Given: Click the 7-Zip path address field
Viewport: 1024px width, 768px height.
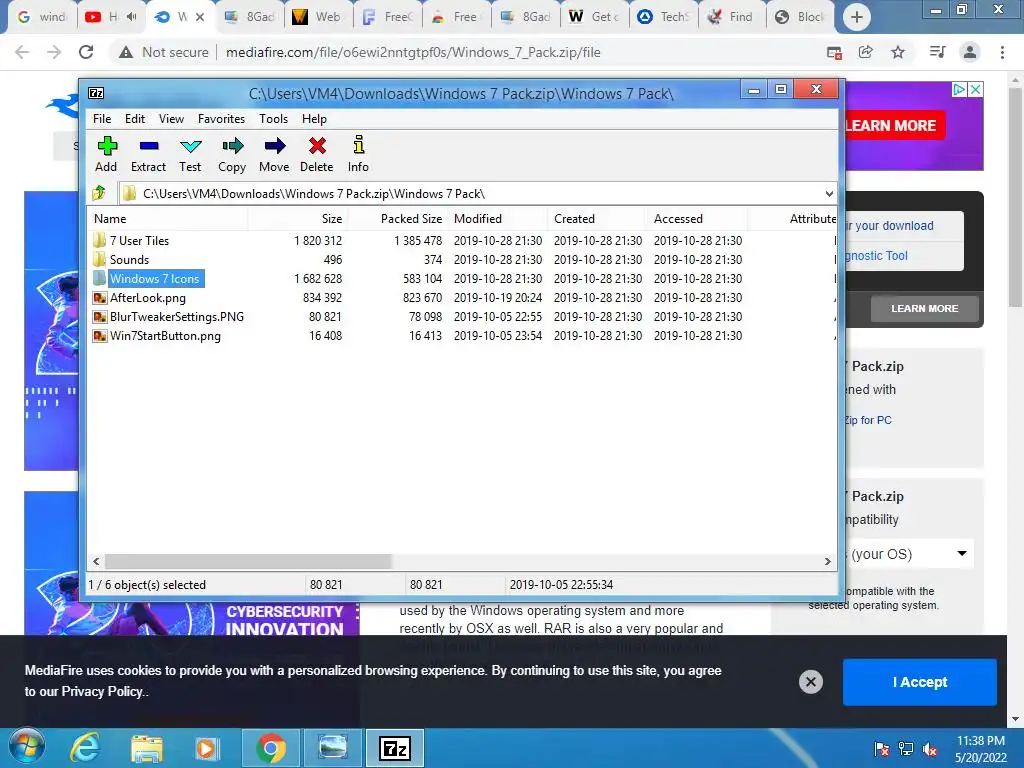Looking at the screenshot, I should (477, 193).
